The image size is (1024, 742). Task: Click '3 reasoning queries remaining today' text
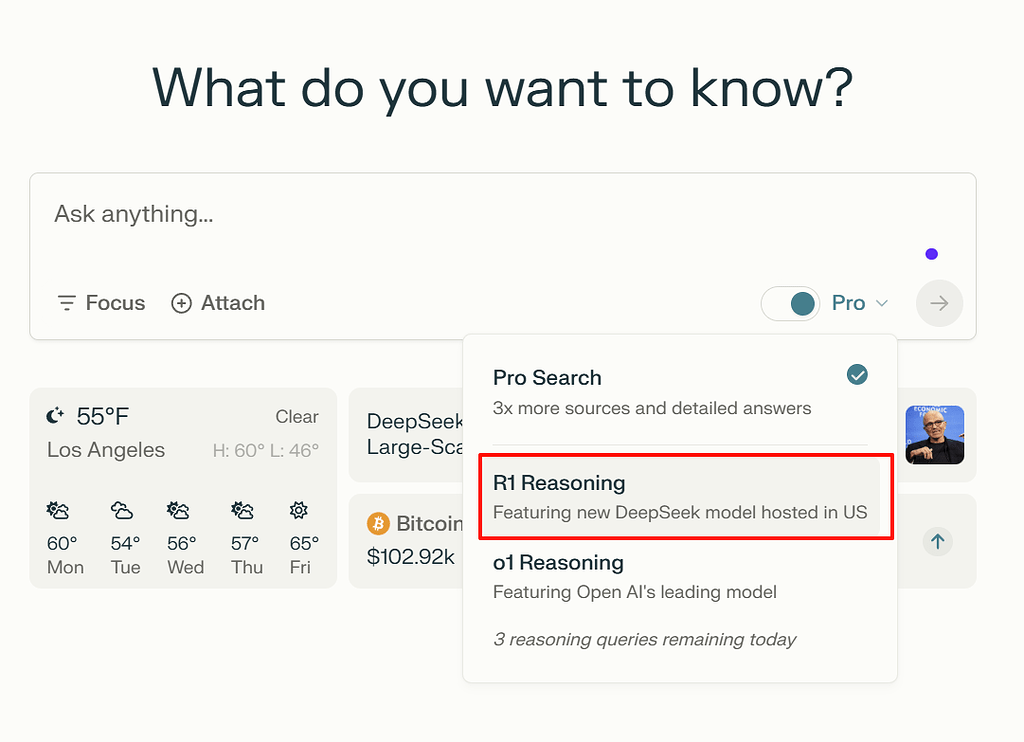click(645, 639)
